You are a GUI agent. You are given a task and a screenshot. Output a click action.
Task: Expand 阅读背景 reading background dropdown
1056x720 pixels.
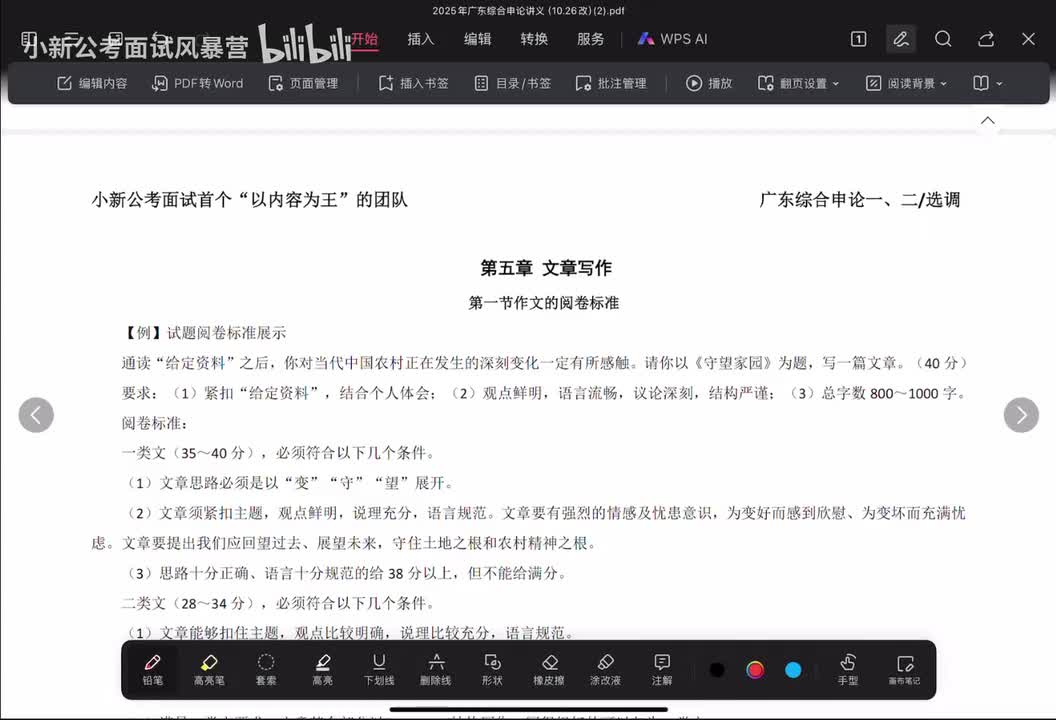pos(906,84)
